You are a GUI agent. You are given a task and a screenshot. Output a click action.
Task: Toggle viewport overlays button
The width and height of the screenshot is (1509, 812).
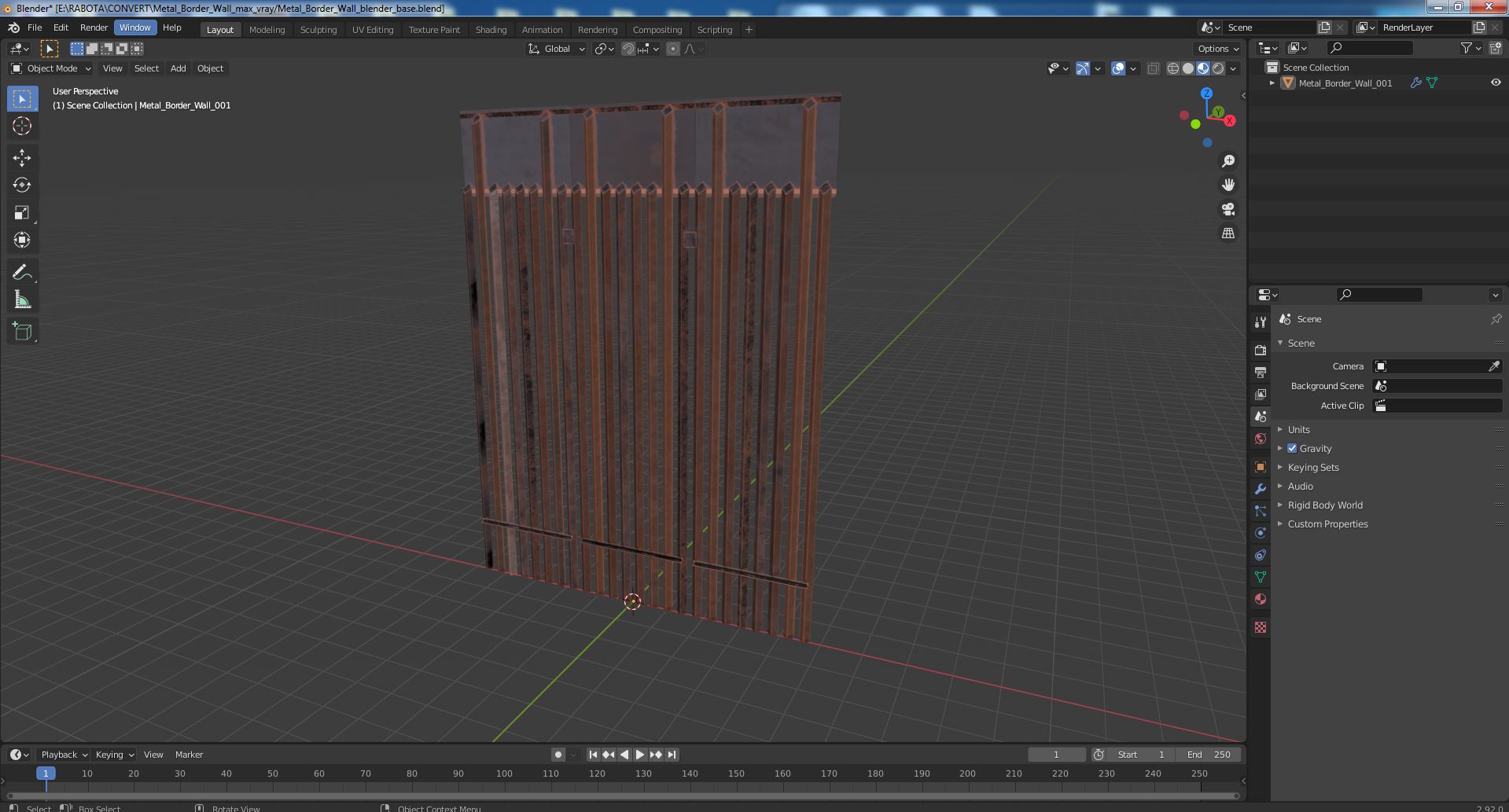pyautogui.click(x=1118, y=68)
